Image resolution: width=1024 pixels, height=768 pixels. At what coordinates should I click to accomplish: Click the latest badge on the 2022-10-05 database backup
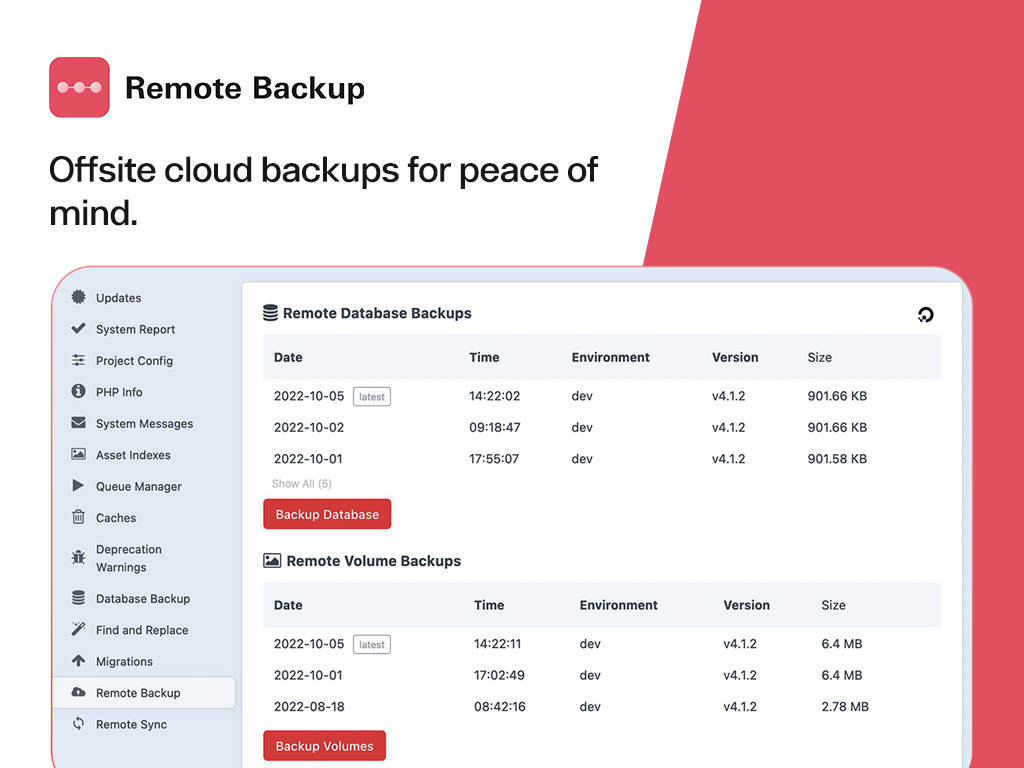point(371,396)
